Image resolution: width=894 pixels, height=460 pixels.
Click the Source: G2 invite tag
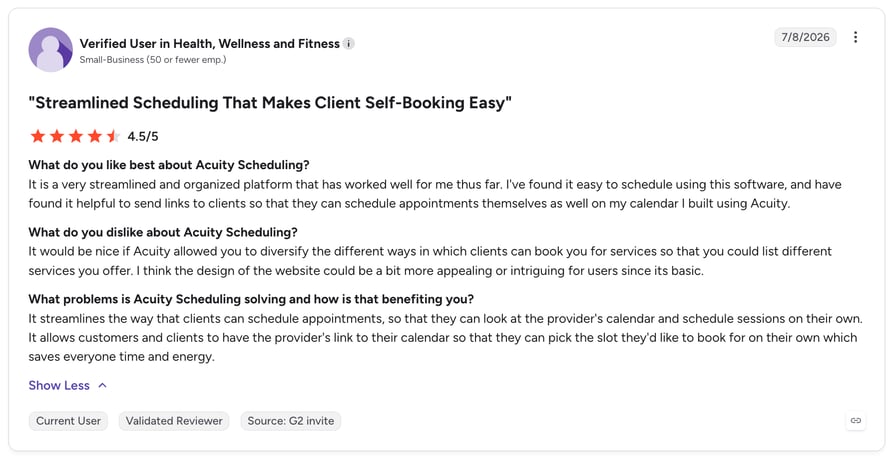tap(291, 421)
